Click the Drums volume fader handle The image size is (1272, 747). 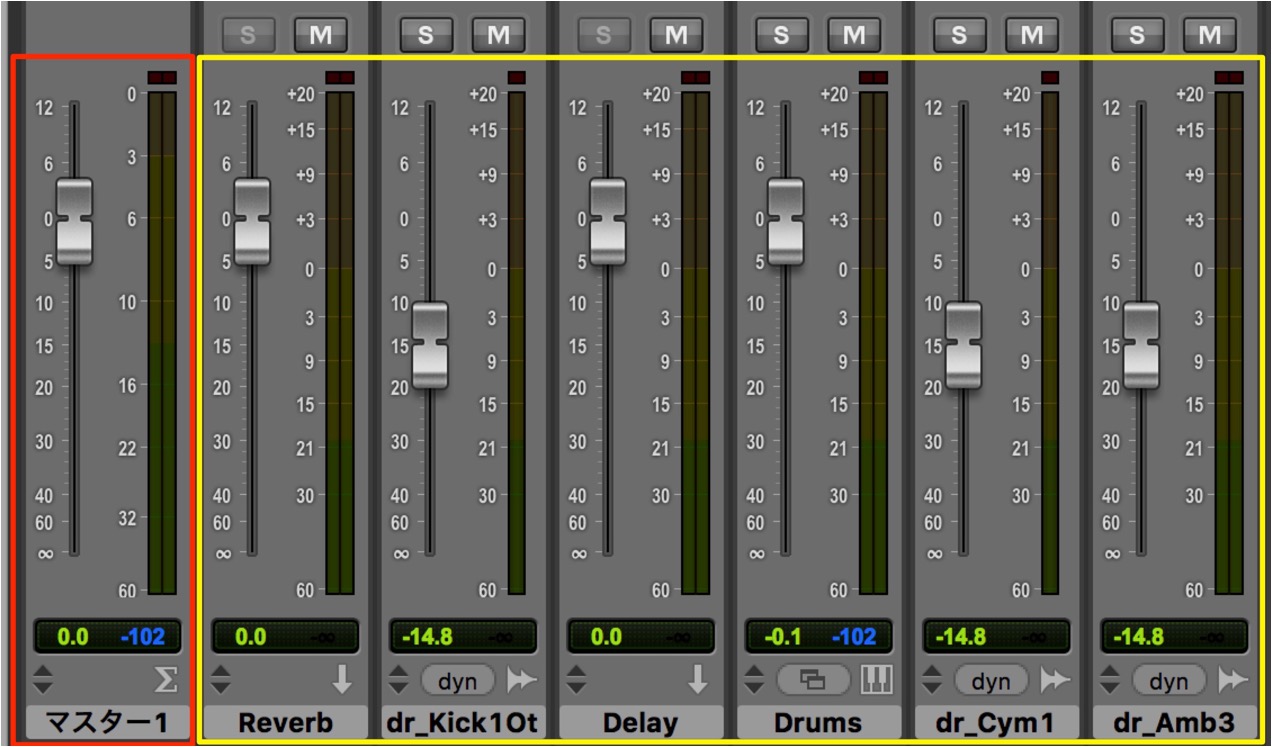click(x=786, y=221)
